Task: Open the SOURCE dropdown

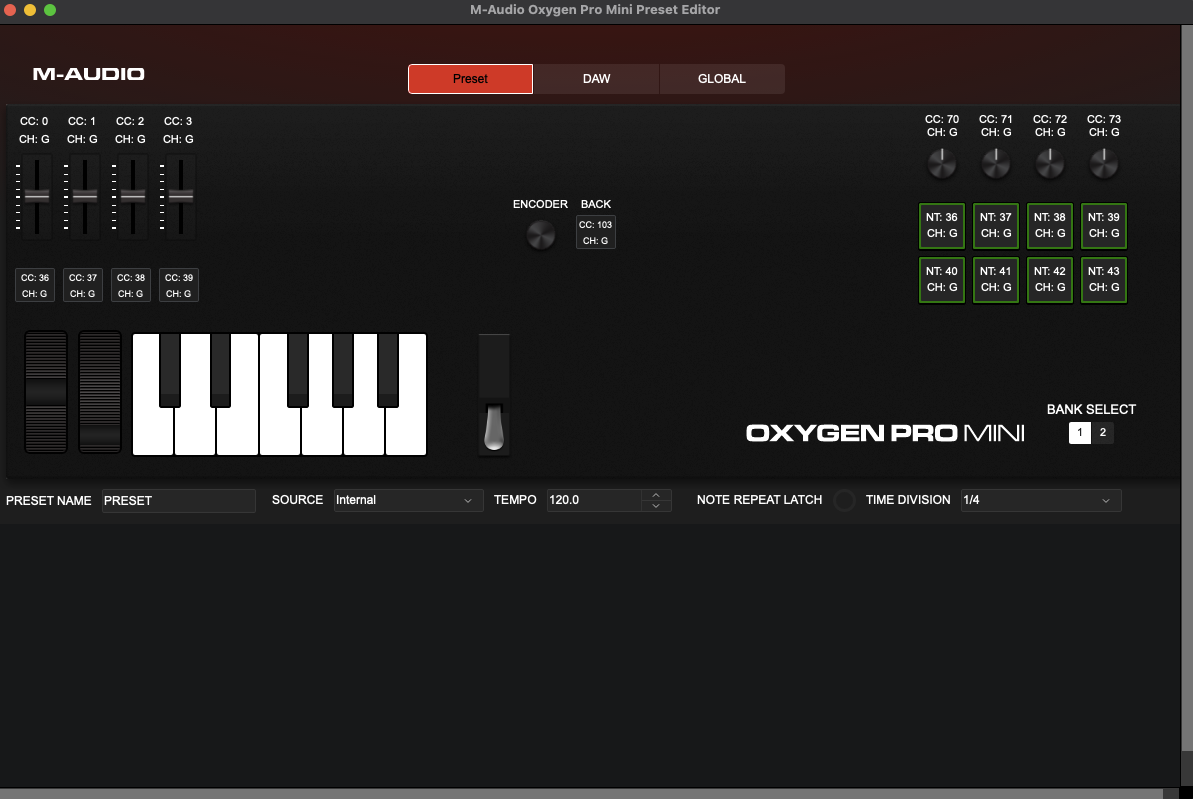Action: [x=409, y=500]
